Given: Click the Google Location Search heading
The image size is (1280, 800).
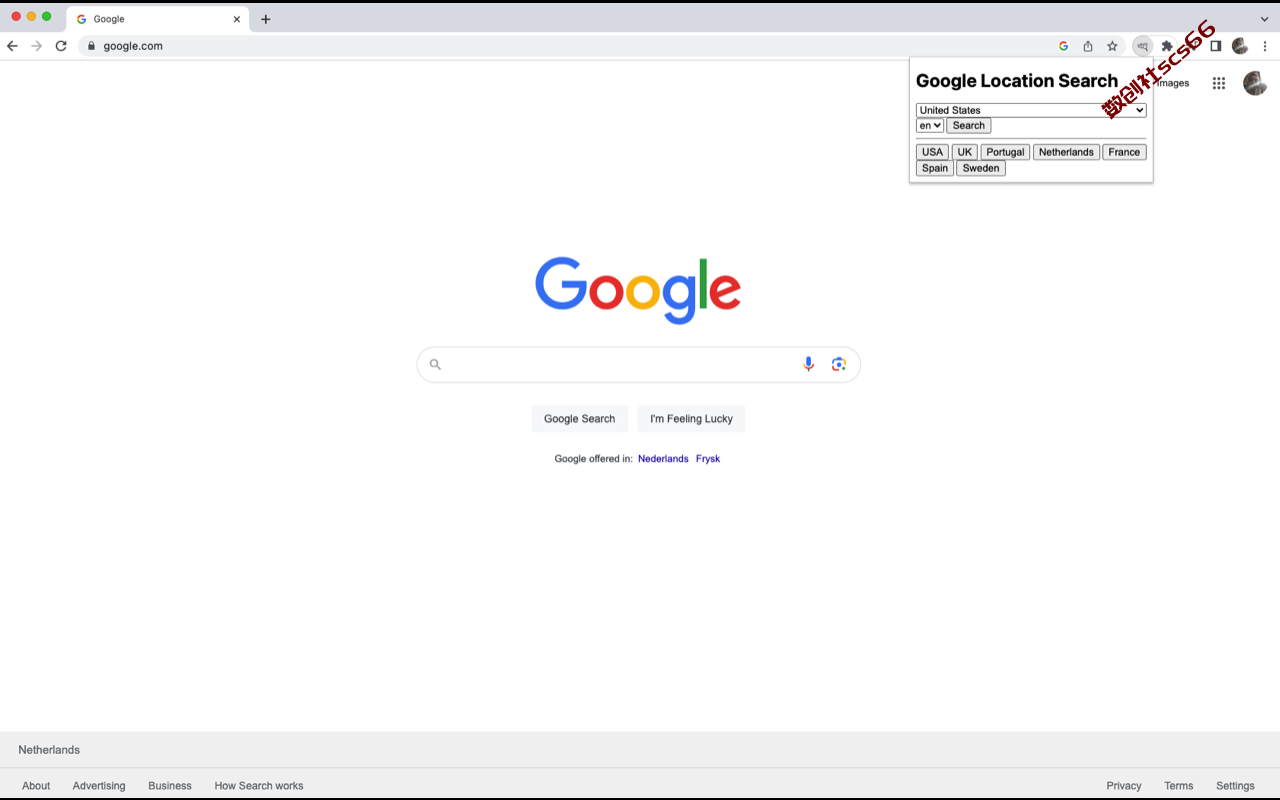Looking at the screenshot, I should pyautogui.click(x=1017, y=81).
